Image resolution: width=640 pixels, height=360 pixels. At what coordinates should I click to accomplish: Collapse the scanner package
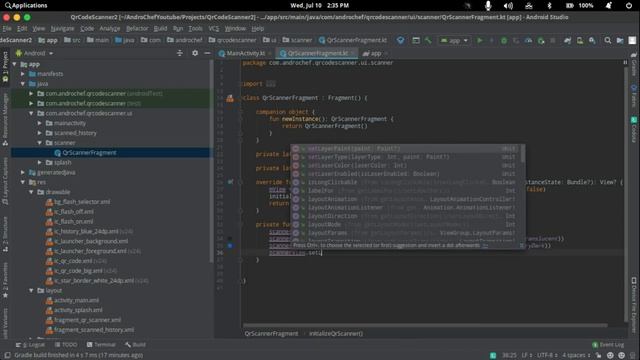tap(40, 143)
